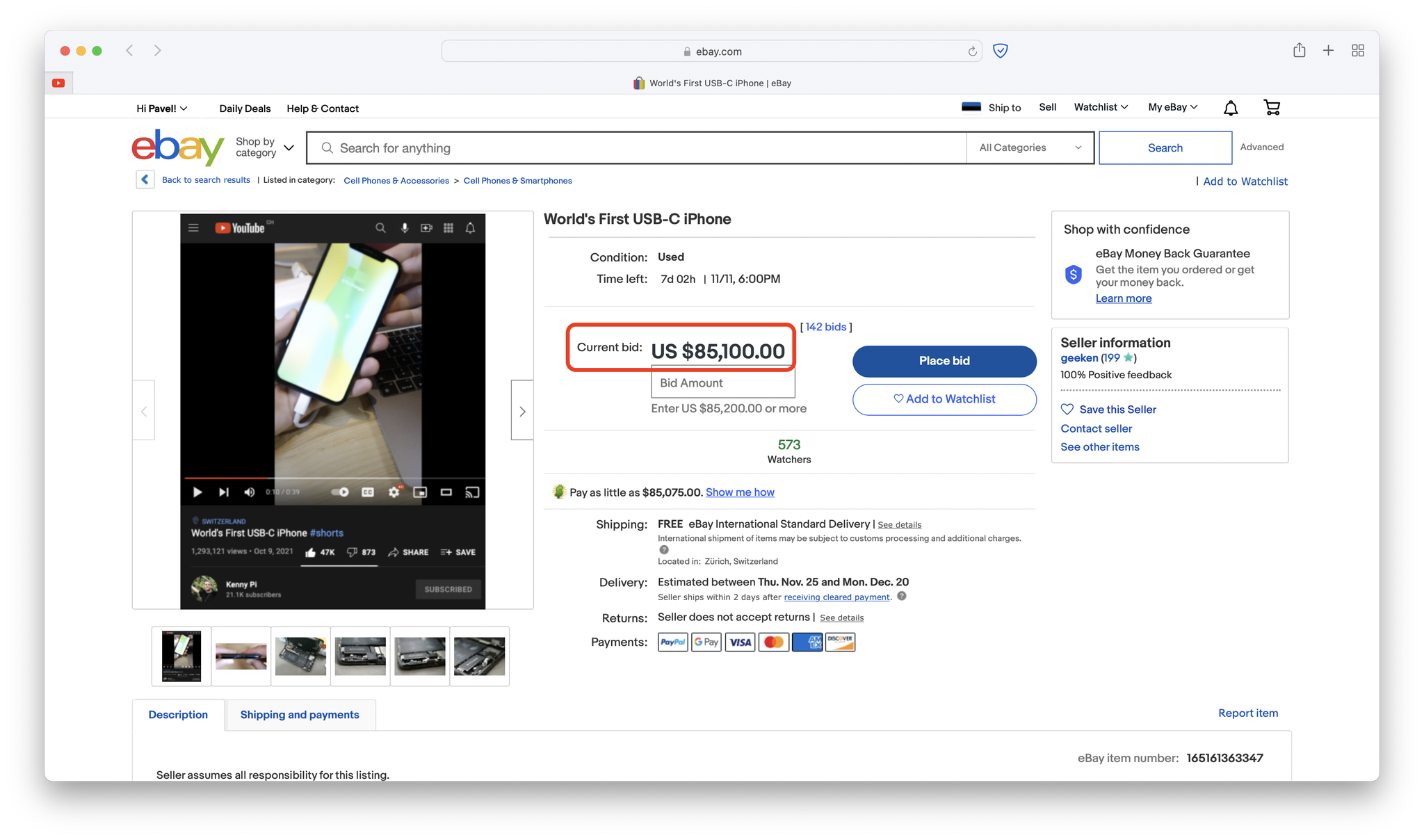The width and height of the screenshot is (1424, 840).
Task: Click the help icon for customs charges
Action: point(664,549)
